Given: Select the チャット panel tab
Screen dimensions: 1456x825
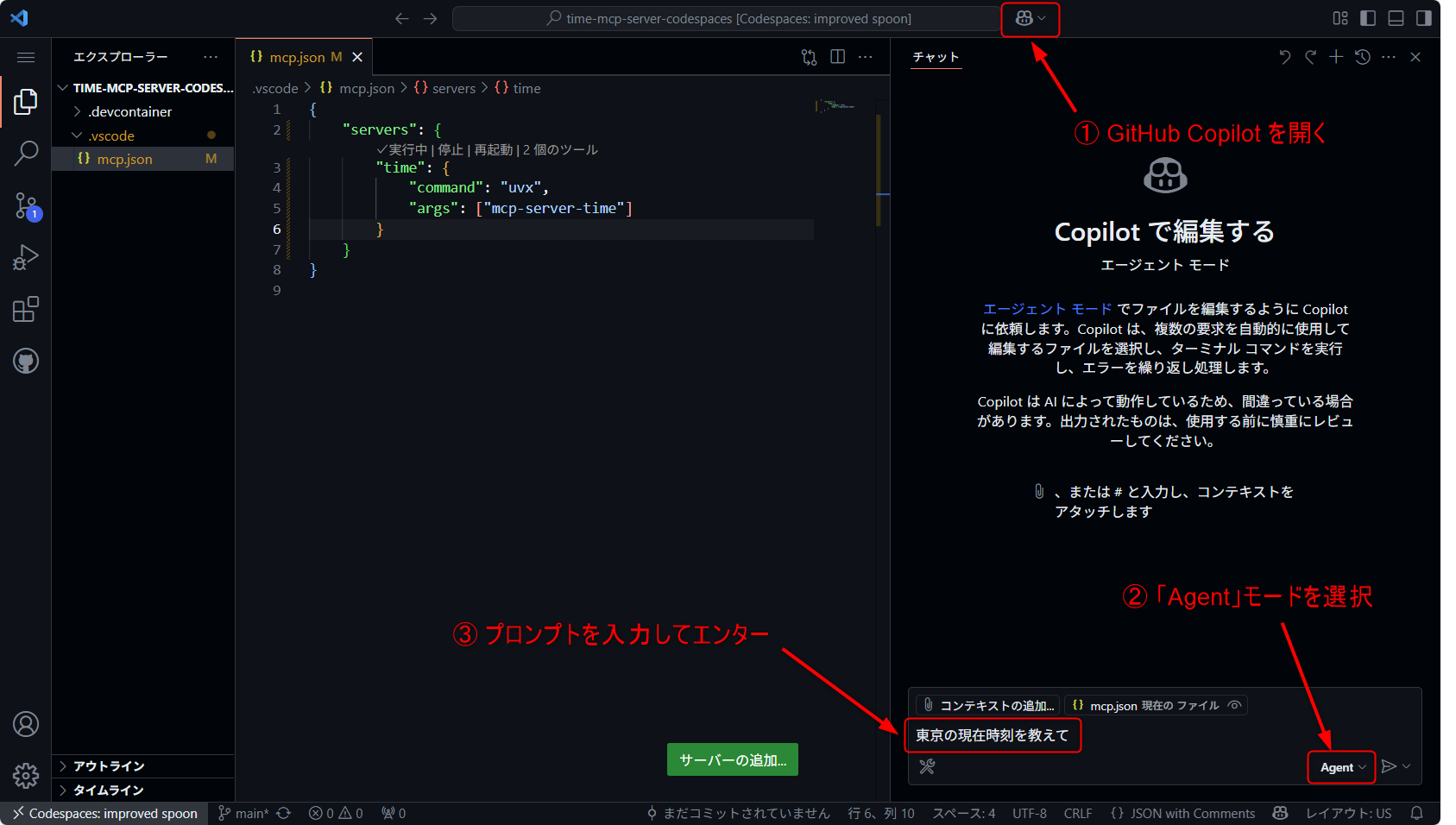Looking at the screenshot, I should point(936,57).
